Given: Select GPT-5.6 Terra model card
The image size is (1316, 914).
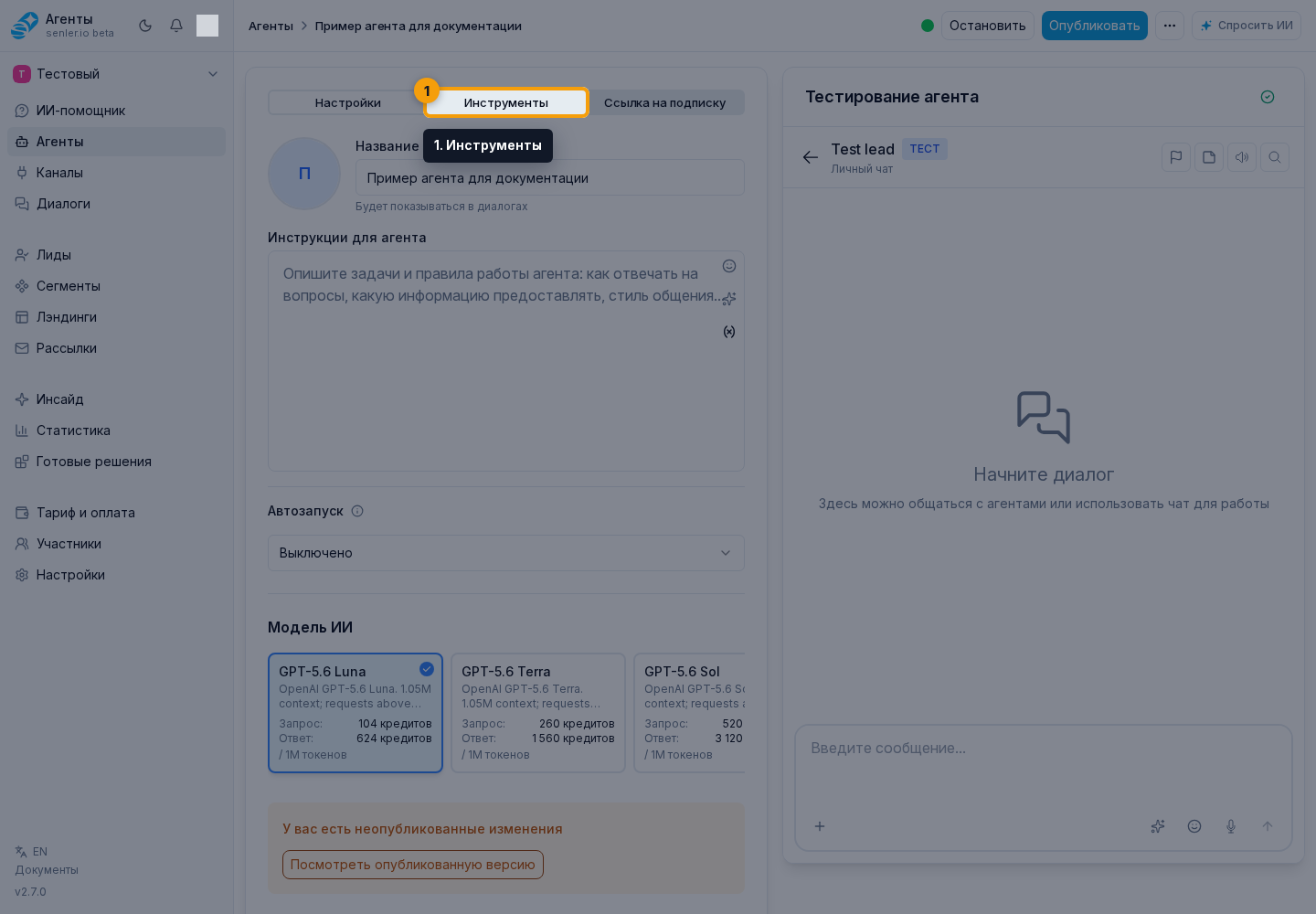Looking at the screenshot, I should [538, 713].
